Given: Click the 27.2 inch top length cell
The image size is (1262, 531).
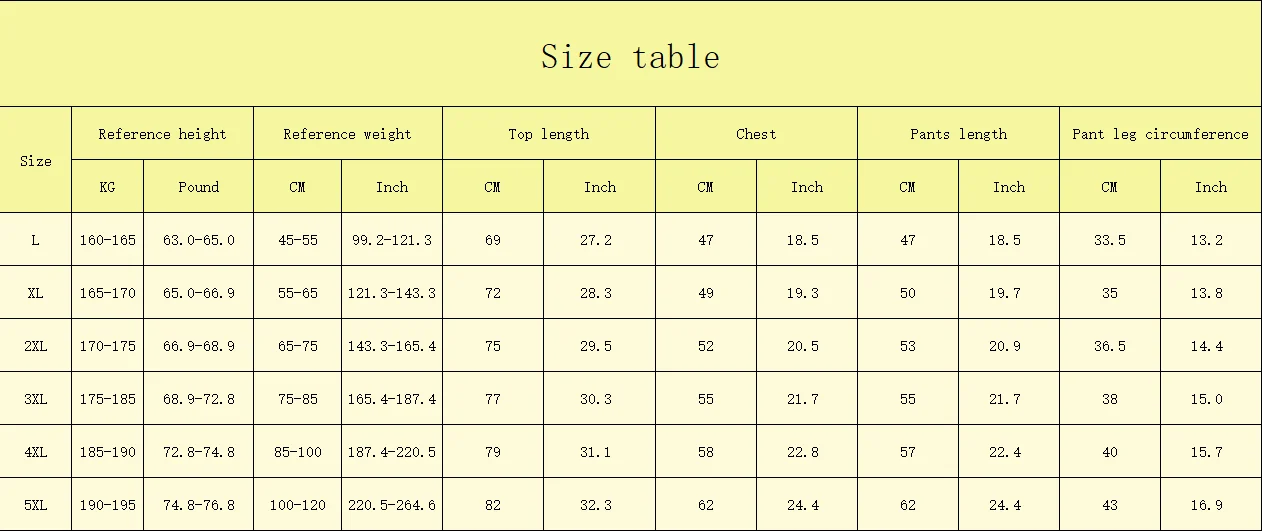Looking at the screenshot, I should click(x=599, y=240).
